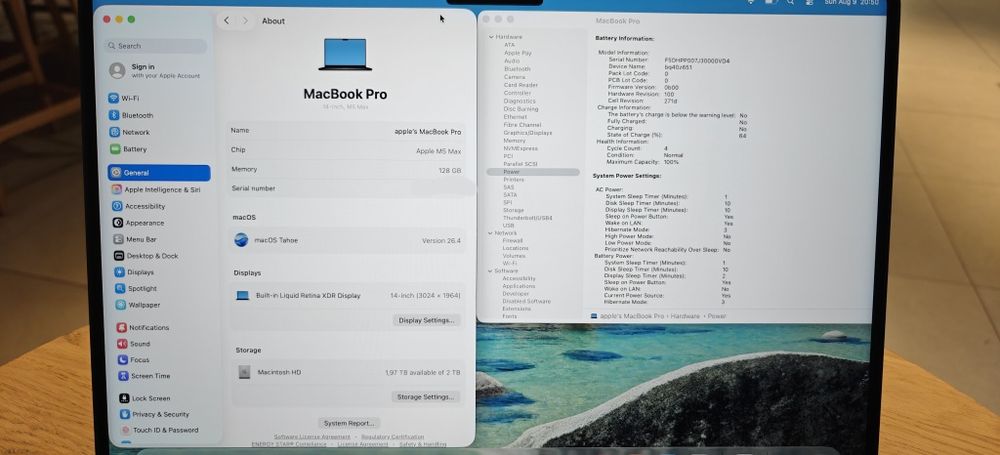The width and height of the screenshot is (1000, 455).
Task: Click the "Version 26.4" text
Action: tap(441, 241)
